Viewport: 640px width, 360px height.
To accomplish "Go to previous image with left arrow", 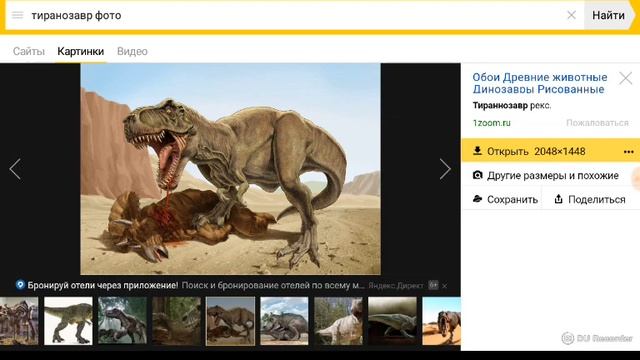I will pos(15,169).
